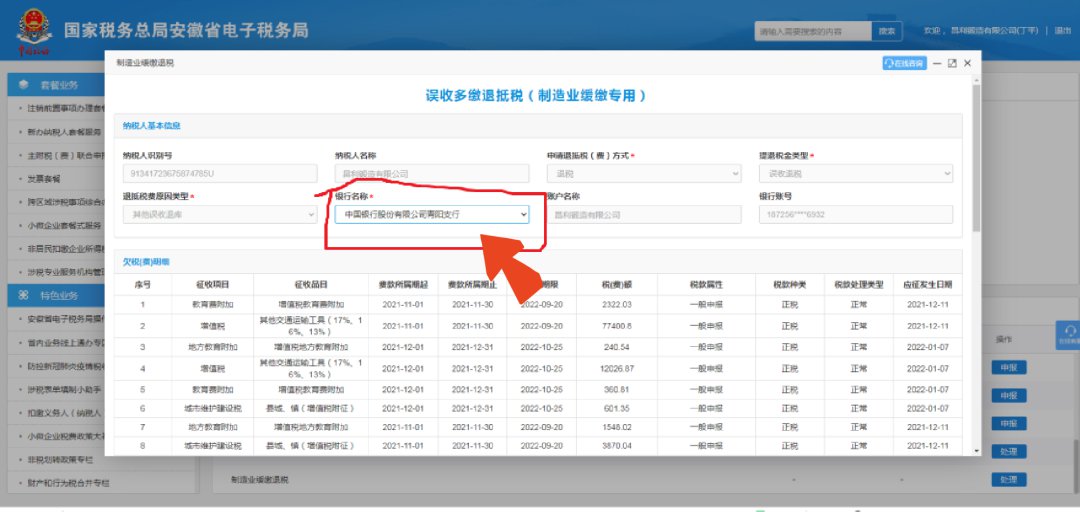
Task: Select 发票套餐 in the left sidebar
Action: tap(46, 179)
